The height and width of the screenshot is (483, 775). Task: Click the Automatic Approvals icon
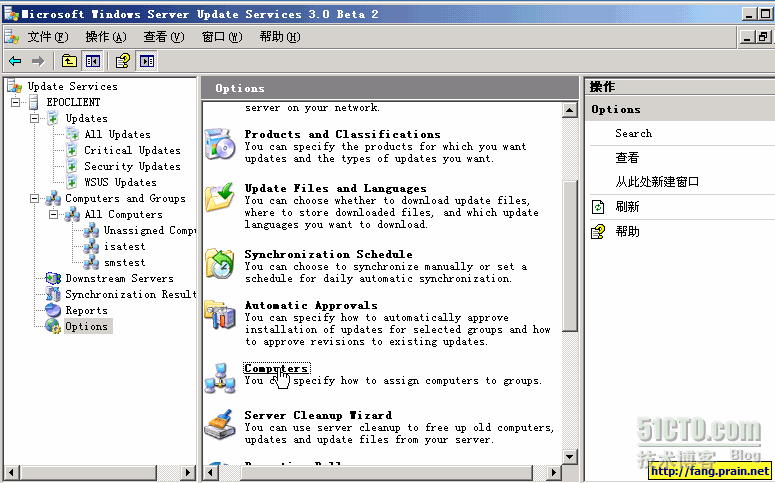tap(220, 315)
